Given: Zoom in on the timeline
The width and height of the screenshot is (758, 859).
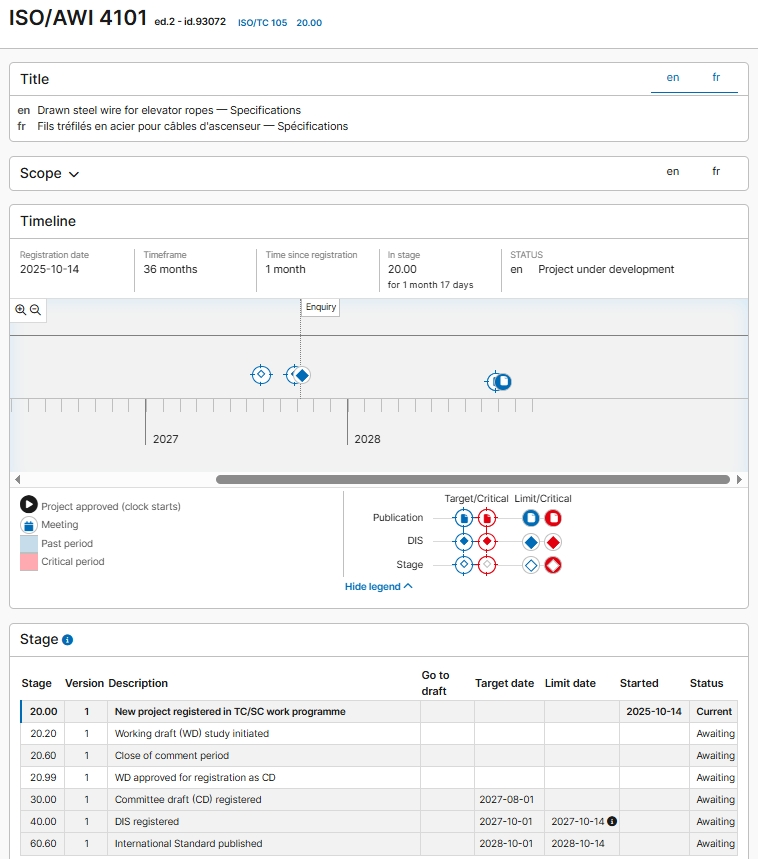Looking at the screenshot, I should 21,310.
